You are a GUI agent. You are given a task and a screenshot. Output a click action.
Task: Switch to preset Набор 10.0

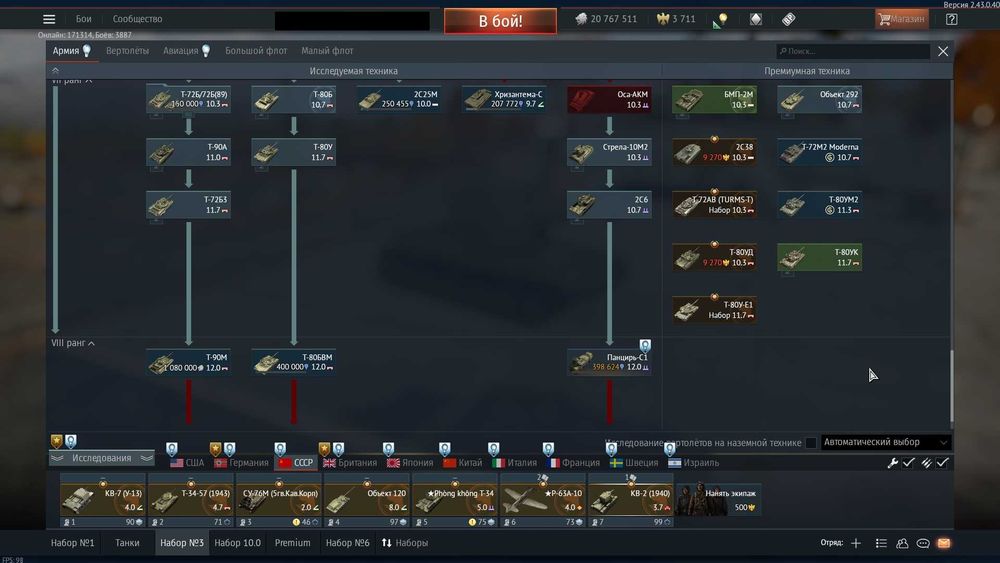pyautogui.click(x=237, y=543)
